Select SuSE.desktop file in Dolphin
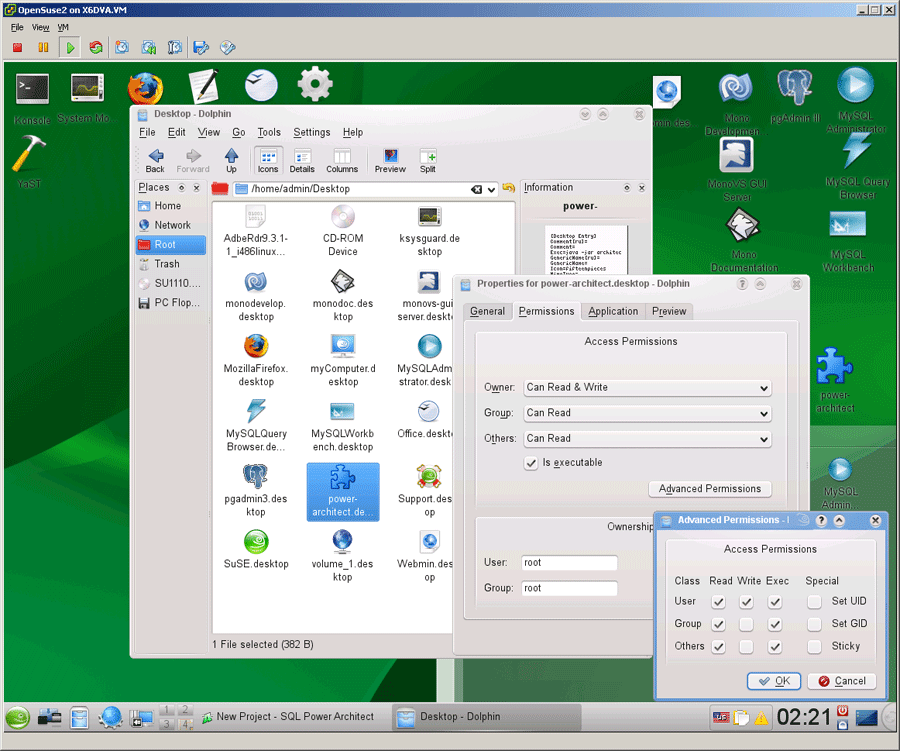Image resolution: width=900 pixels, height=751 pixels. (256, 549)
